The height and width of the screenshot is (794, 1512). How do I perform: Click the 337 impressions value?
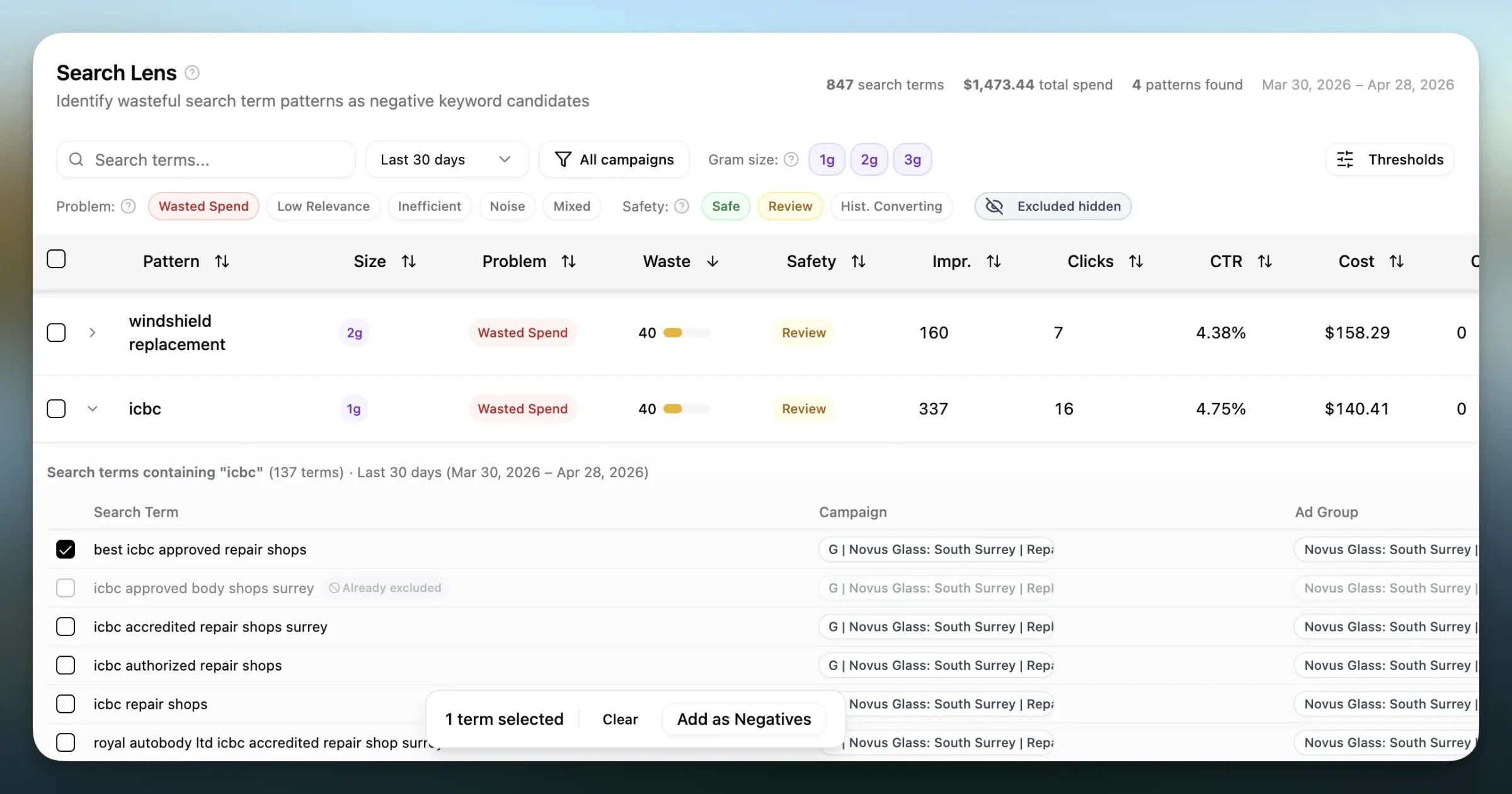point(934,409)
